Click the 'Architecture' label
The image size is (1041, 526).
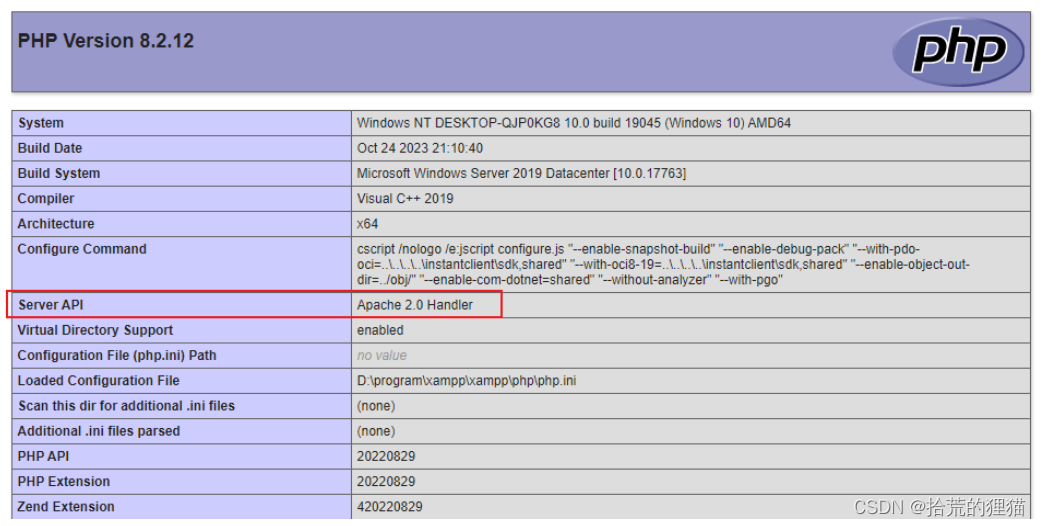coord(56,224)
